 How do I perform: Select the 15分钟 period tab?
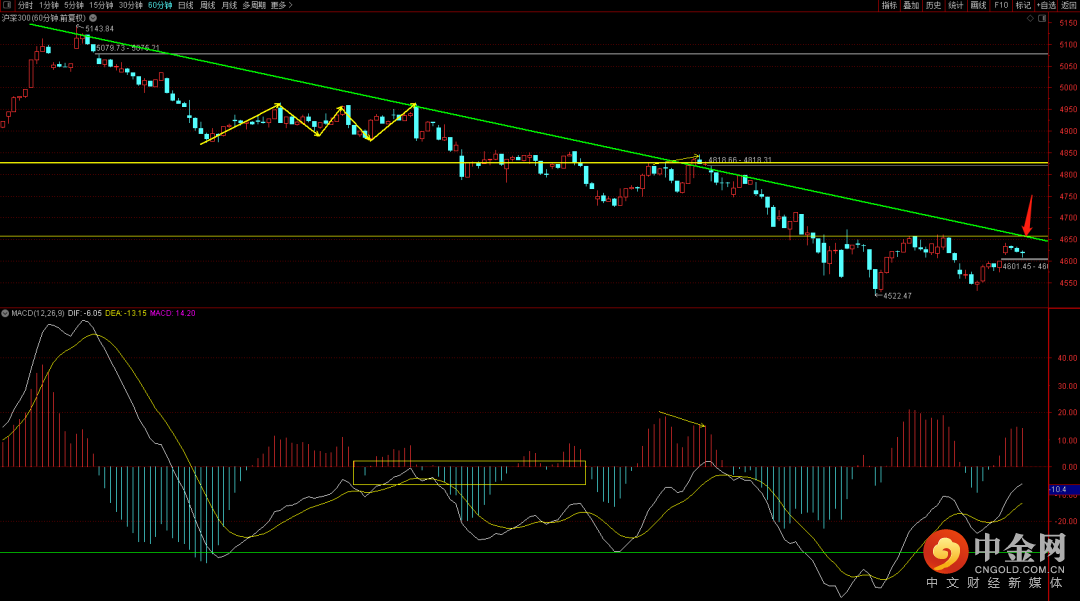[102, 5]
